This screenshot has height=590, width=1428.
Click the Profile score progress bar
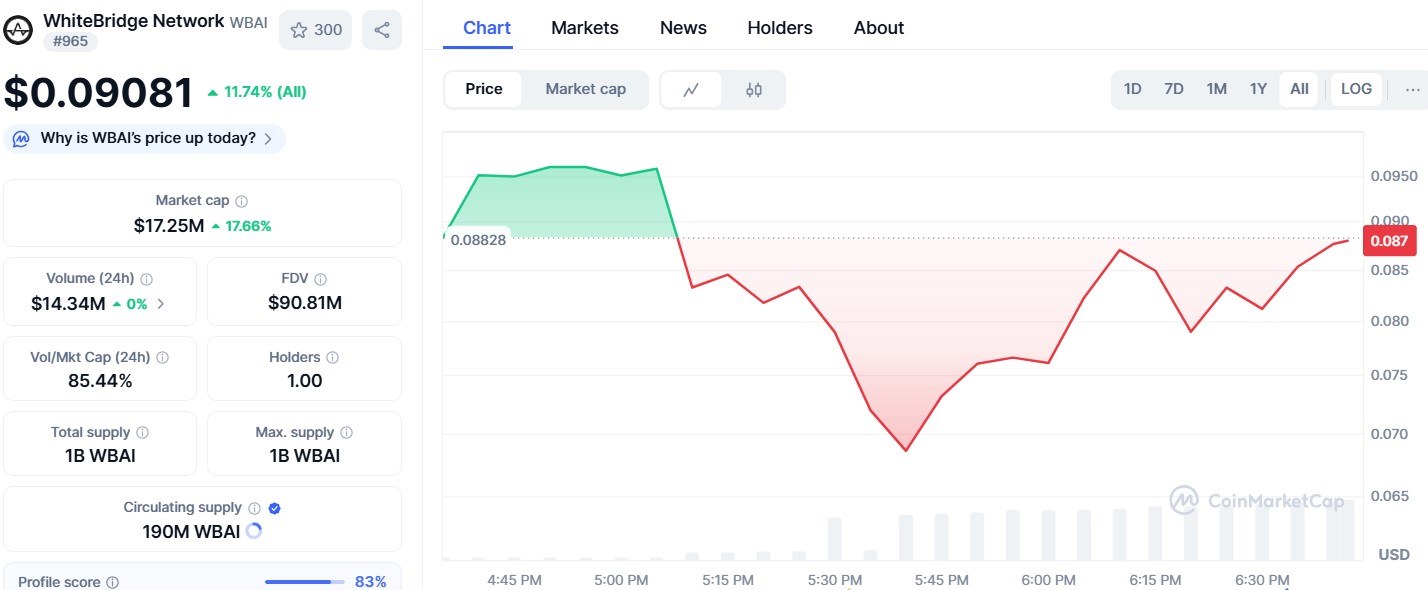pyautogui.click(x=304, y=582)
